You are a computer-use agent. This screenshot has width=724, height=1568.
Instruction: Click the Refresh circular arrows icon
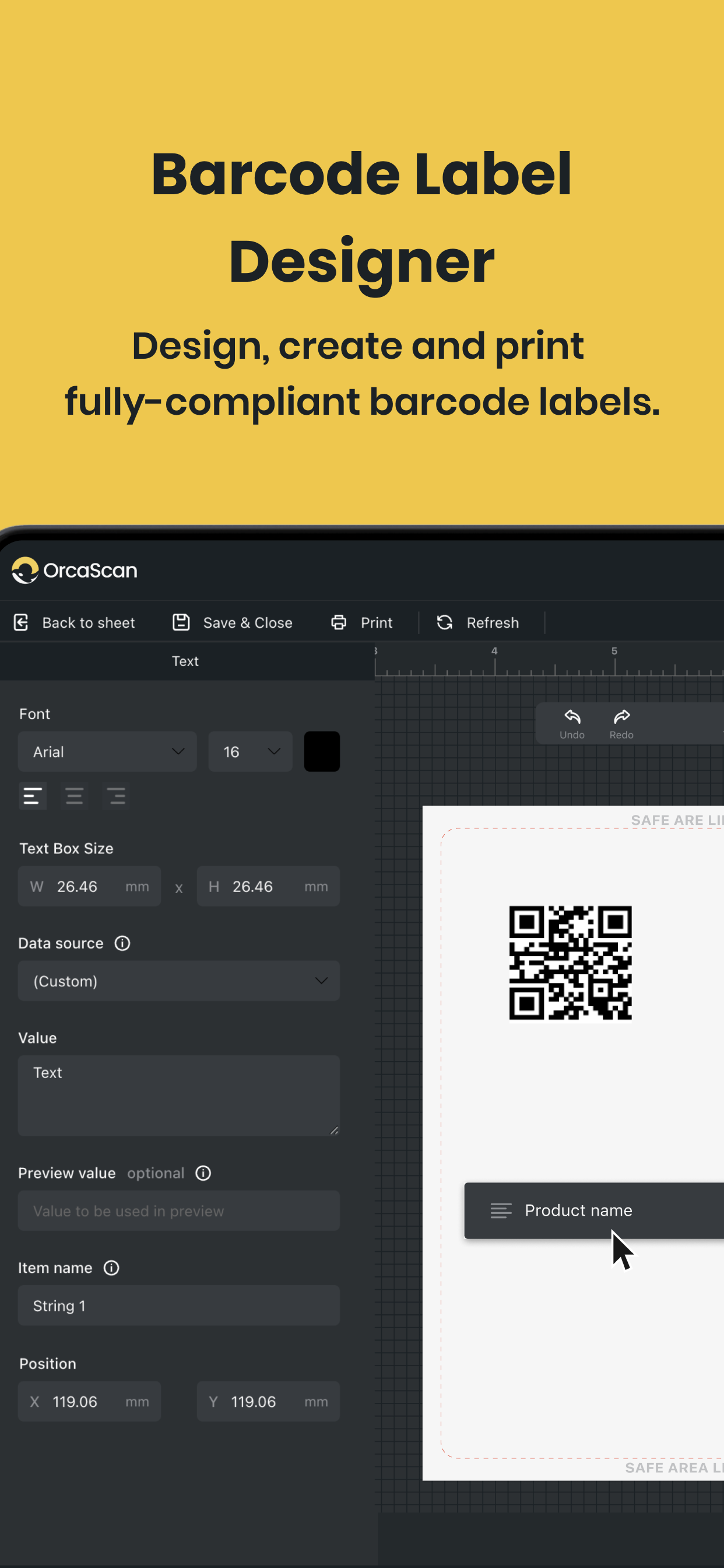(445, 622)
